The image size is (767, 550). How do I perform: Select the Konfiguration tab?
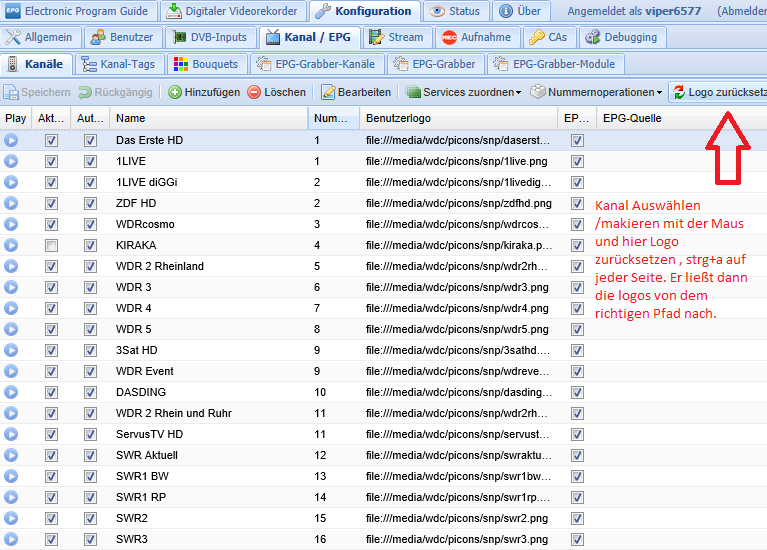364,11
